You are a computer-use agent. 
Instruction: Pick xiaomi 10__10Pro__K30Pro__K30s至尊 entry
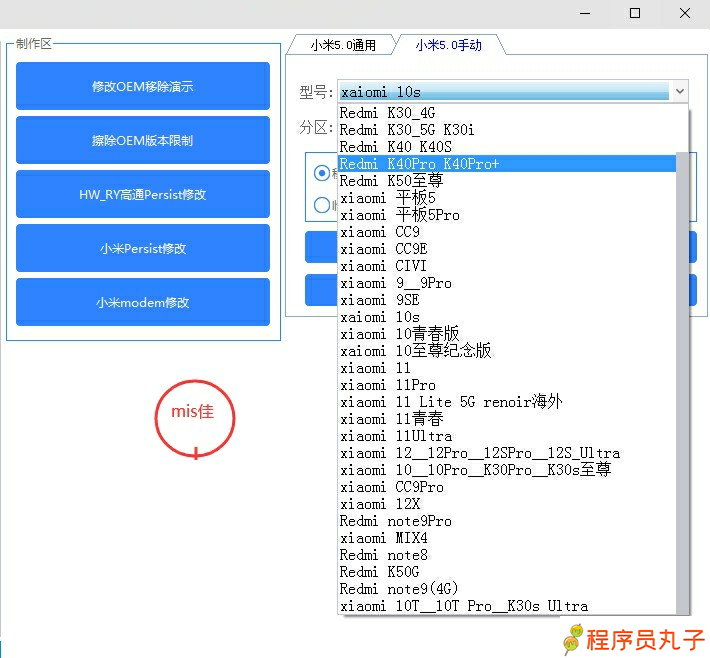tap(507, 470)
